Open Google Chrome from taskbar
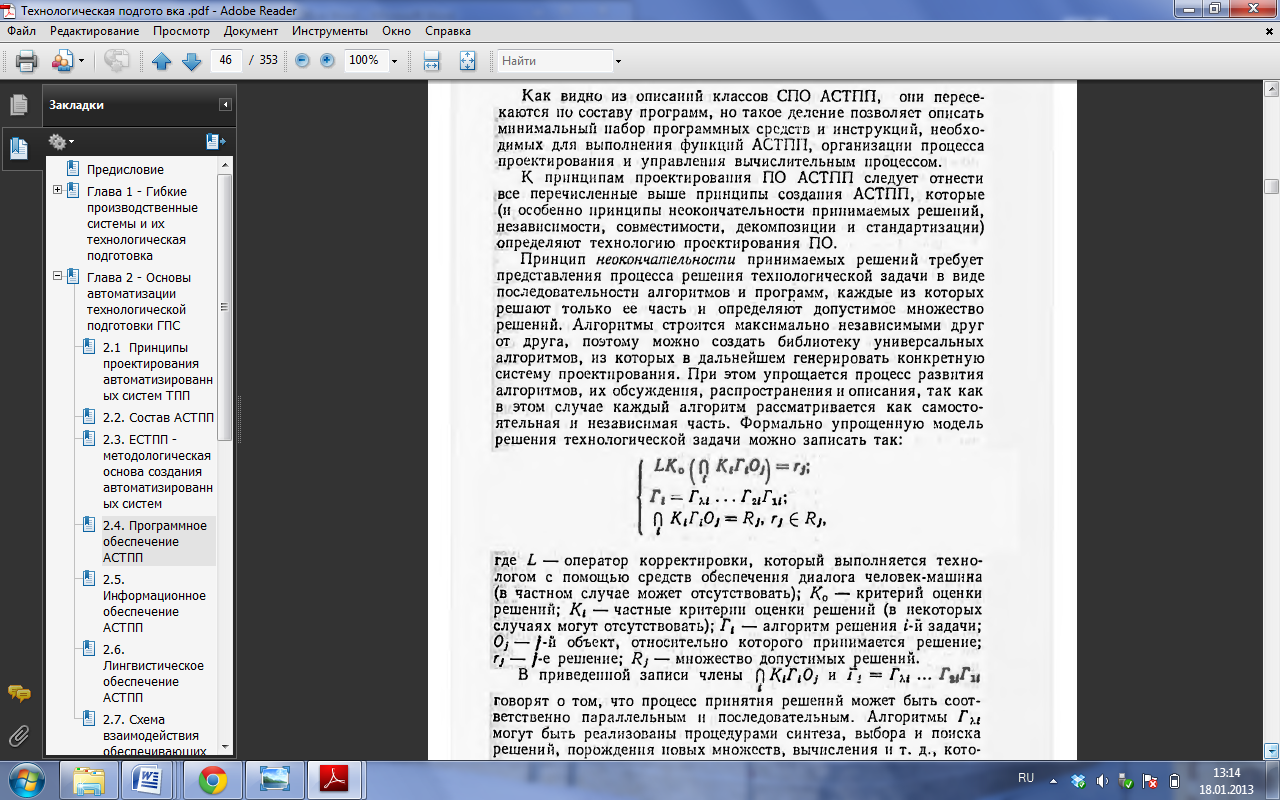This screenshot has height=800, width=1280. 213,779
